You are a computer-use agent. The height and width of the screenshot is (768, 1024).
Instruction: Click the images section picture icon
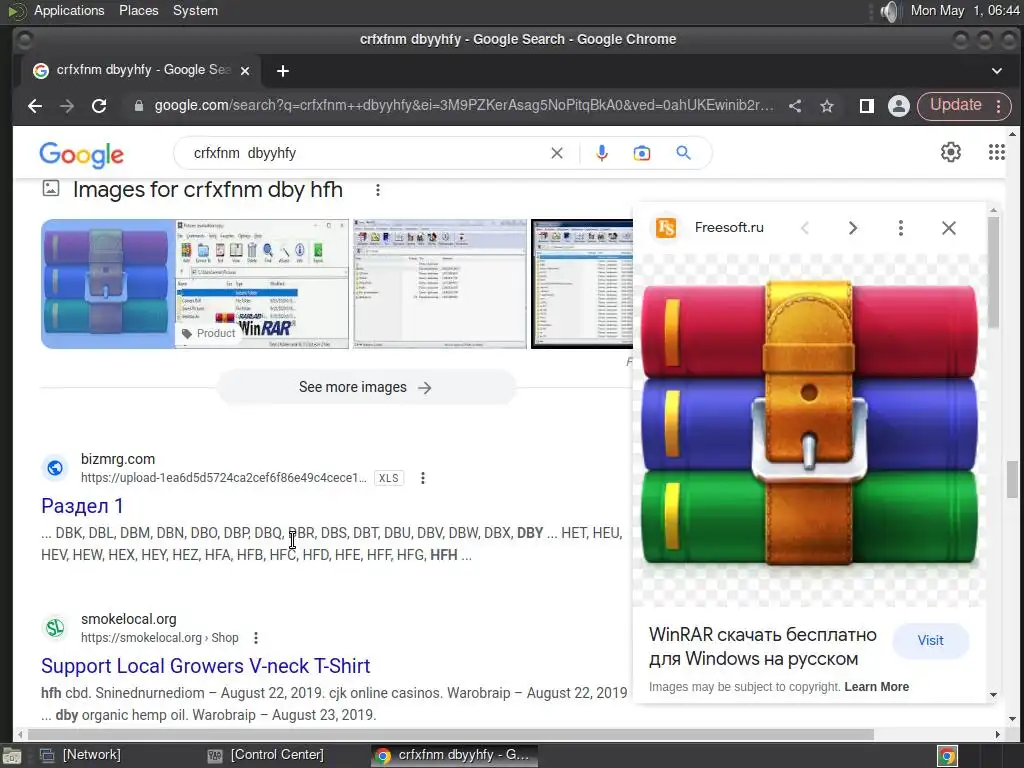coord(51,189)
